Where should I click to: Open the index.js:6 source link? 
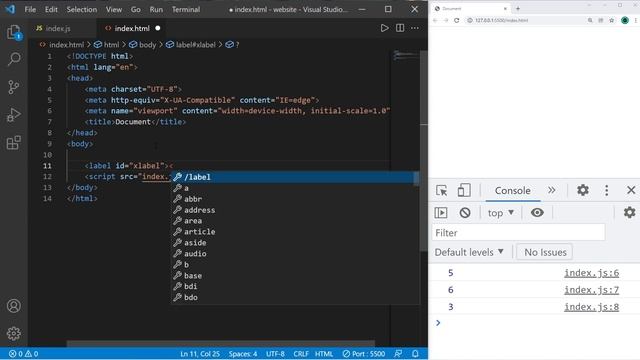point(591,273)
